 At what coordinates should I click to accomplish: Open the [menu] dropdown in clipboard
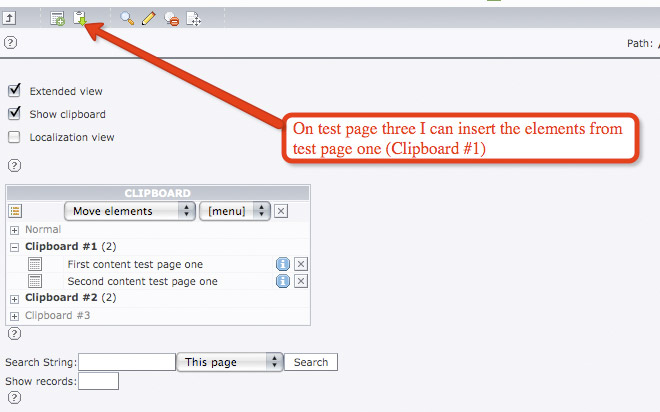point(235,211)
